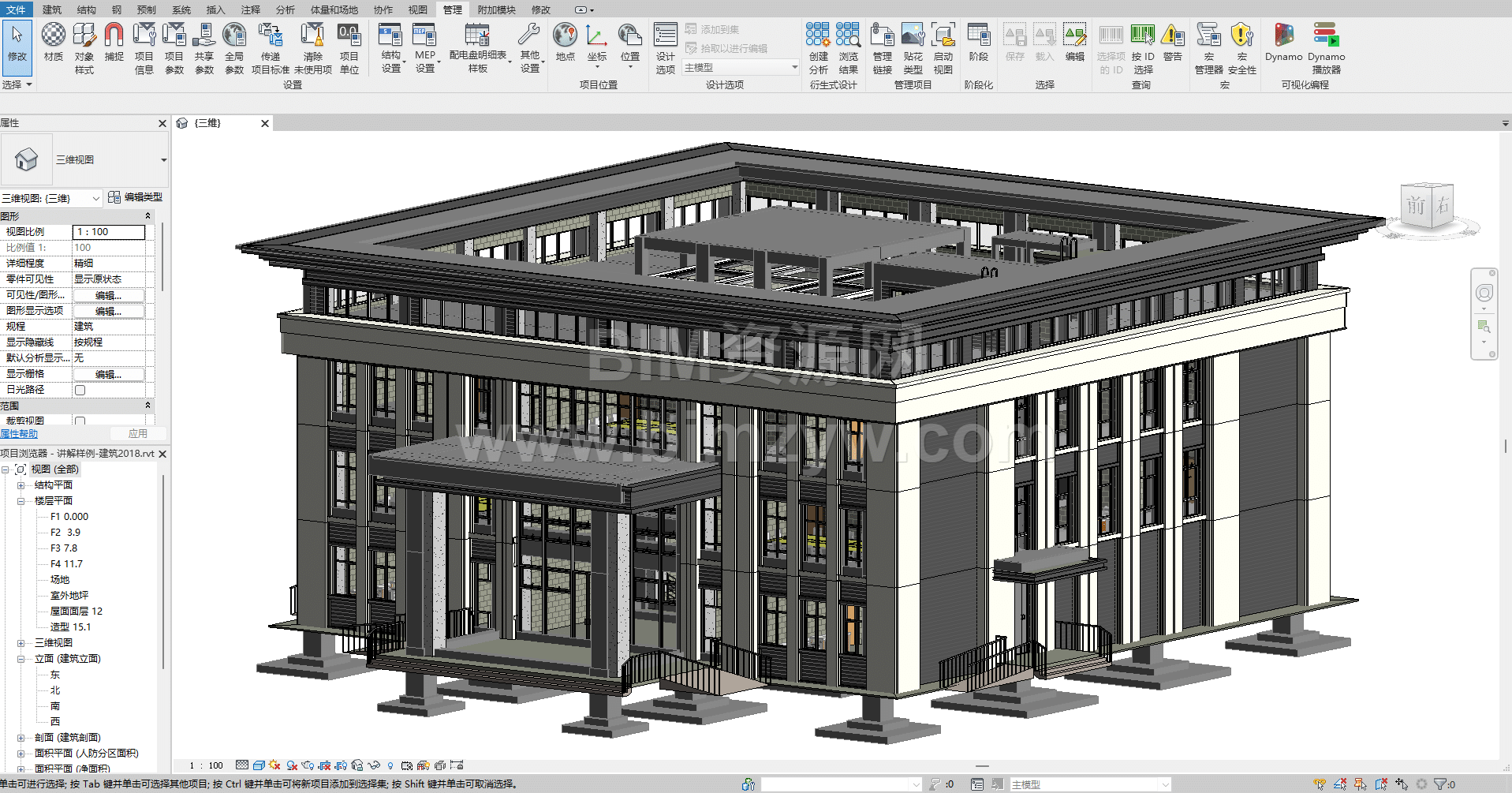Click the 视图比例 1:100 input field
Viewport: 1512px width, 793px height.
(x=109, y=232)
